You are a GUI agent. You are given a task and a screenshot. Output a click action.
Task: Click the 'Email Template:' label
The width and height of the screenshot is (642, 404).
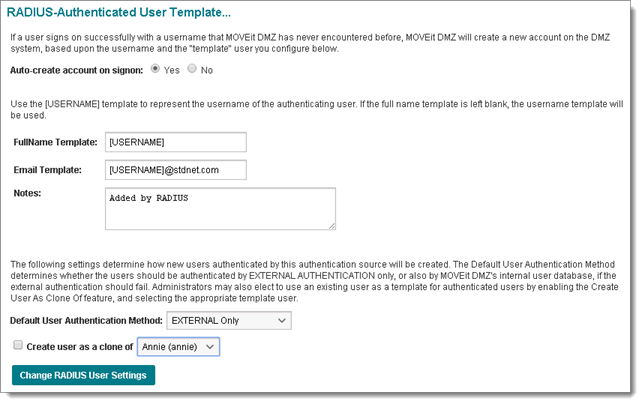click(48, 169)
